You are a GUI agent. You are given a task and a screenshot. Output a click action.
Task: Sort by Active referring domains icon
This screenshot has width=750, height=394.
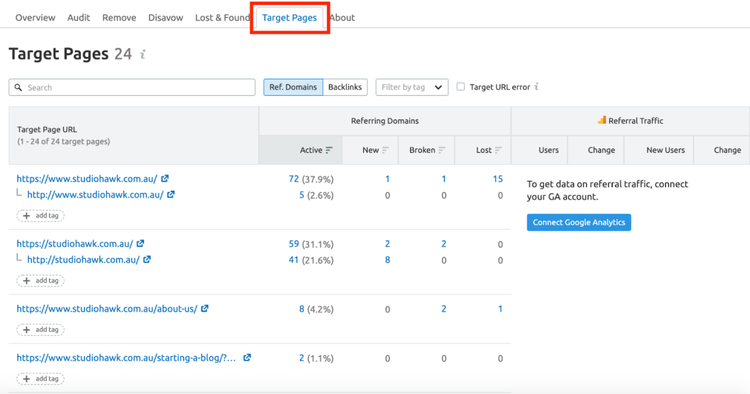(x=329, y=150)
